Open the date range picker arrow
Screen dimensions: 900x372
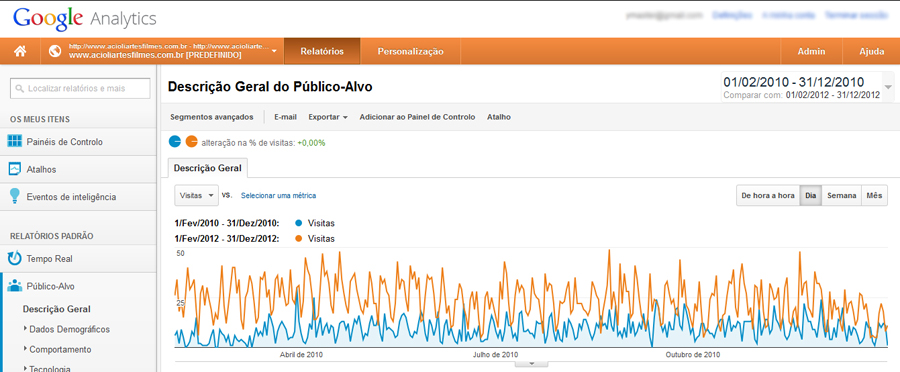[889, 88]
